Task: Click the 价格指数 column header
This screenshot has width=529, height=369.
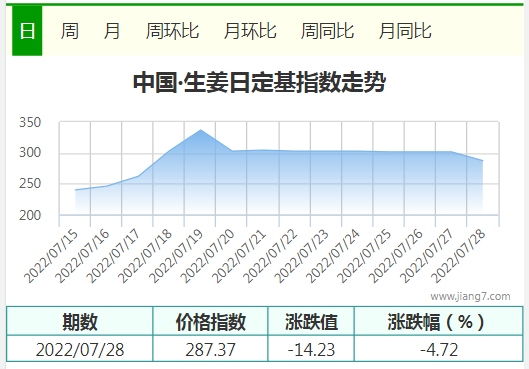Action: [211, 321]
